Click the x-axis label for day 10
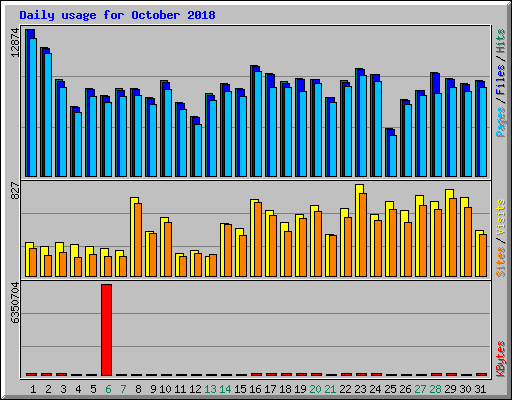Viewport: 512px width, 400px height. tap(165, 389)
